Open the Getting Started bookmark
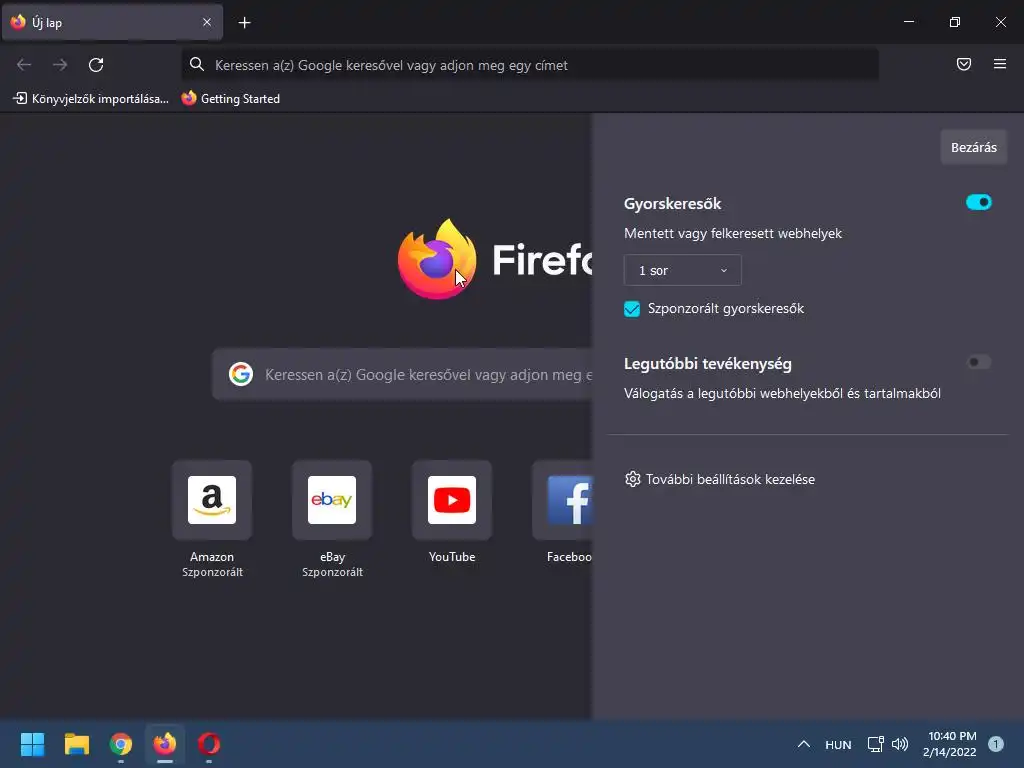The height and width of the screenshot is (768, 1024). [x=231, y=99]
